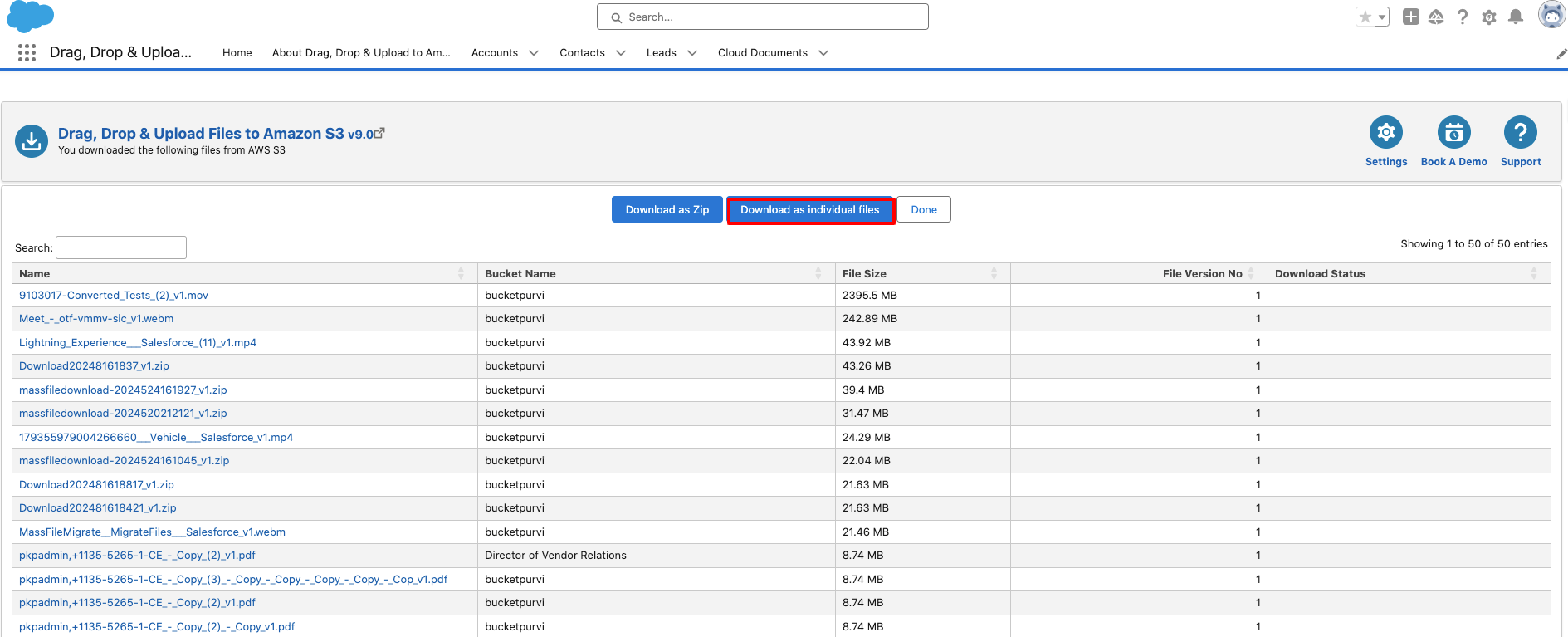
Task: Open the Contacts tab
Action: (582, 52)
